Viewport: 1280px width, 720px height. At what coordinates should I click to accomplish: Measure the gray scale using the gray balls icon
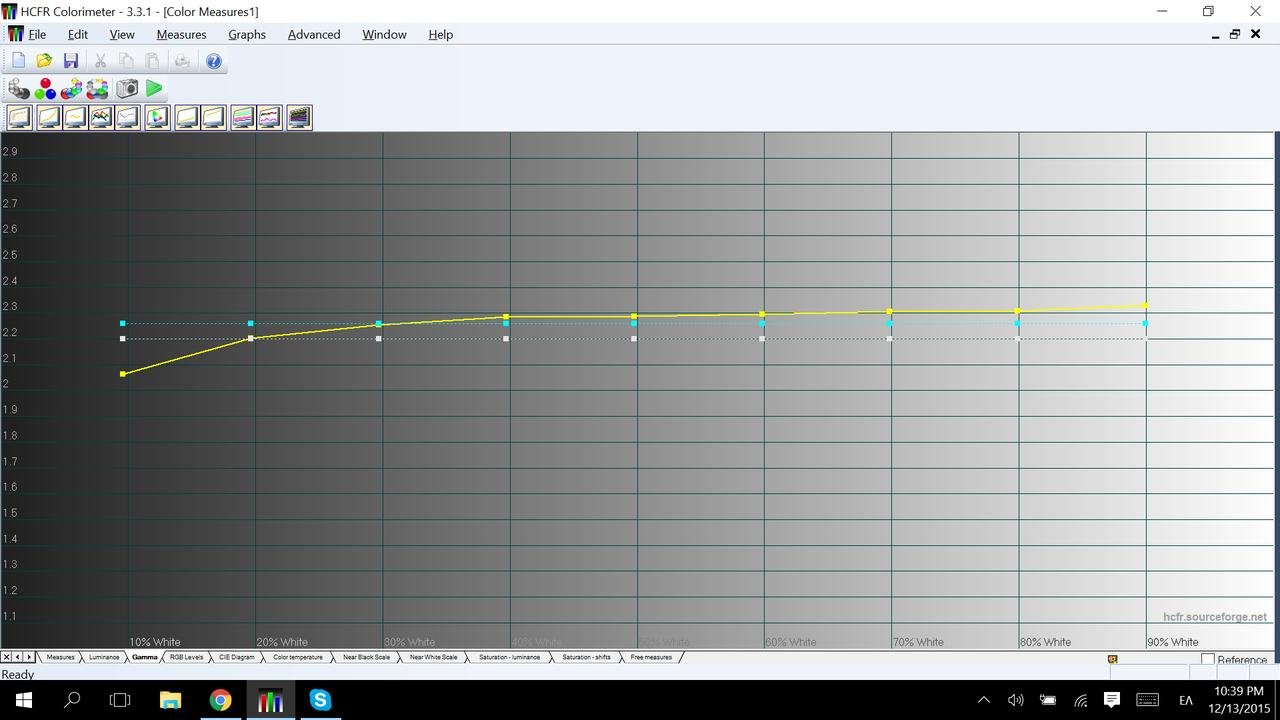tap(19, 89)
